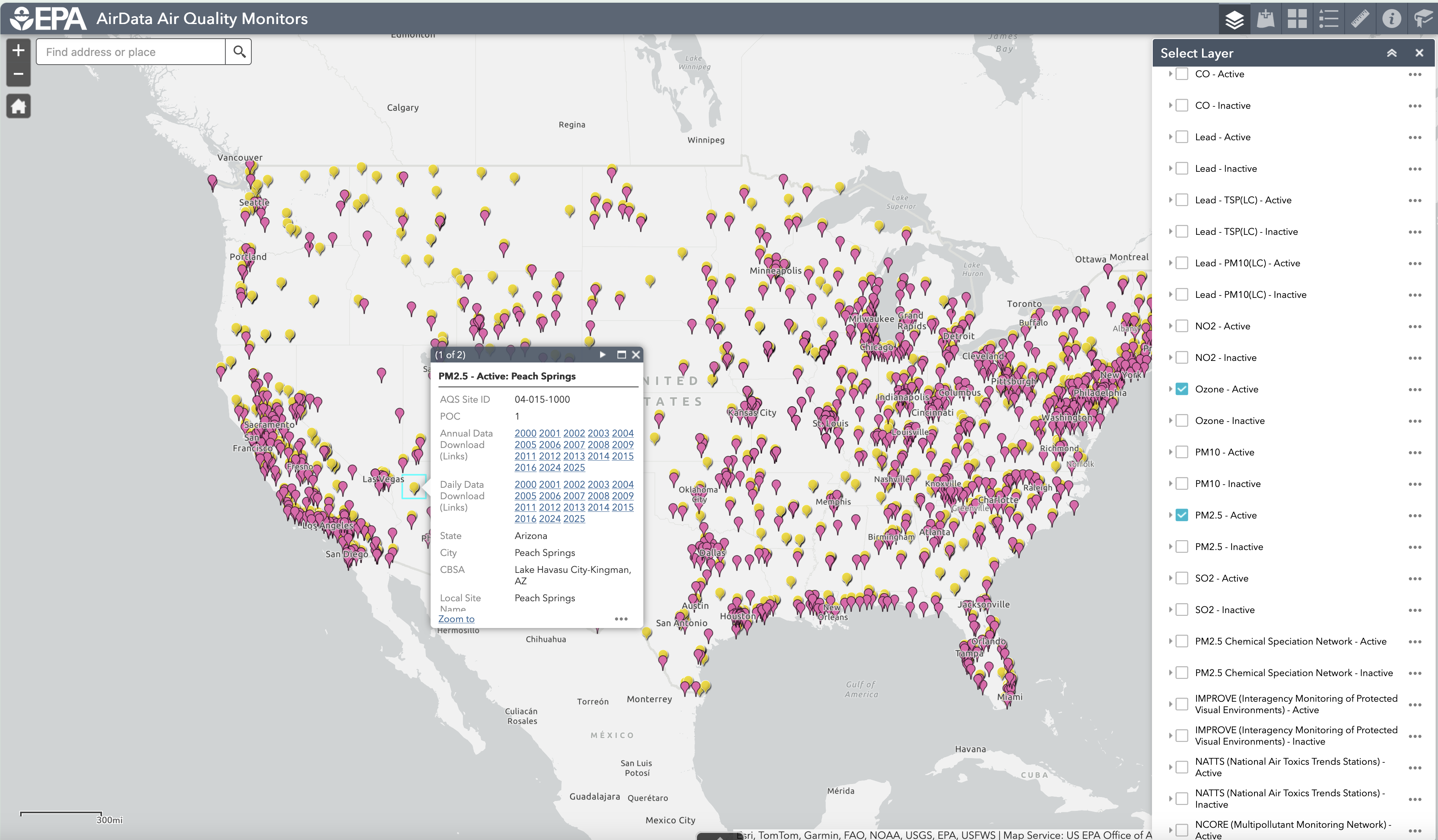Close the Select Layer panel

[x=1419, y=53]
